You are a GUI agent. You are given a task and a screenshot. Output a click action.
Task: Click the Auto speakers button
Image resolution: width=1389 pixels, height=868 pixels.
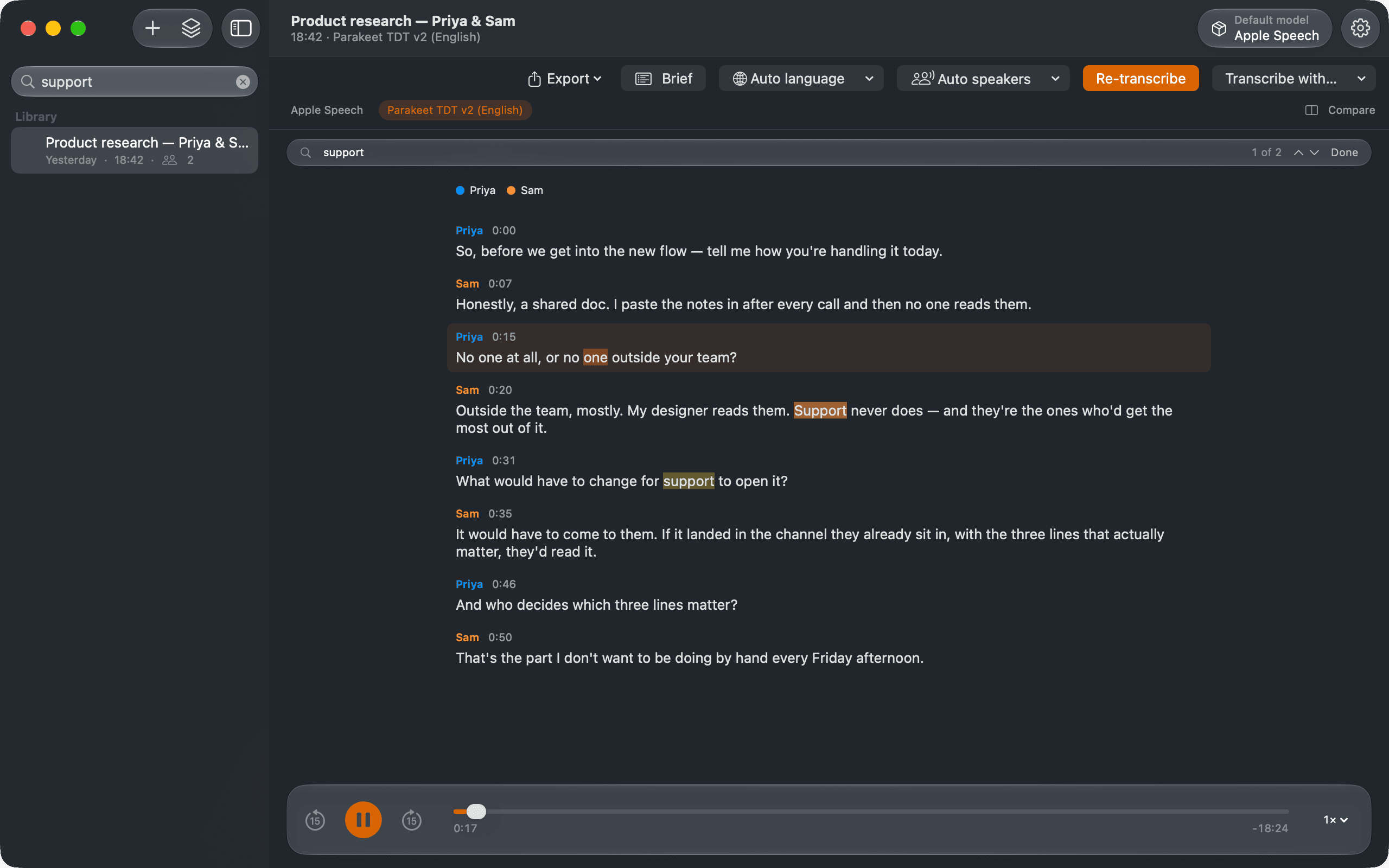pos(971,79)
